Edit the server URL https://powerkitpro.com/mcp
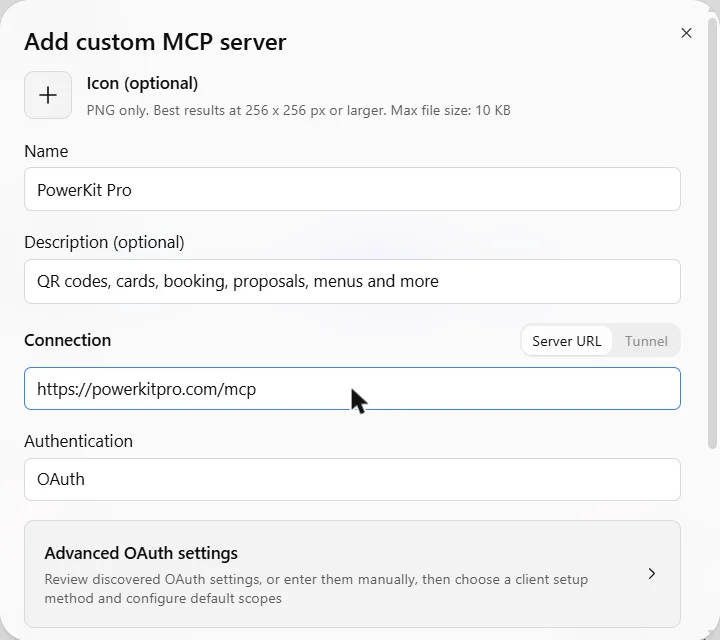The image size is (720, 640). coord(352,388)
